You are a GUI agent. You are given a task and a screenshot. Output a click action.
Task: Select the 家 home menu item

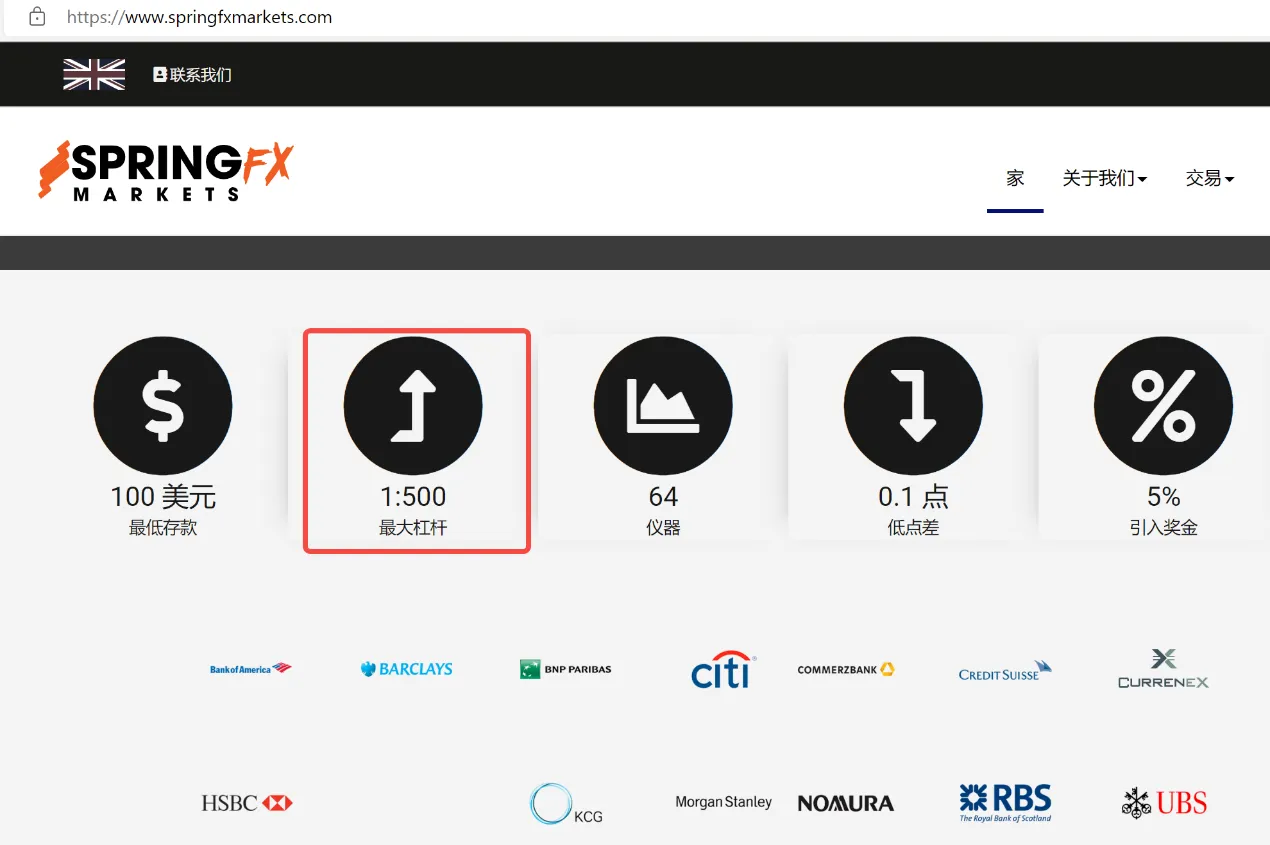coord(1015,178)
